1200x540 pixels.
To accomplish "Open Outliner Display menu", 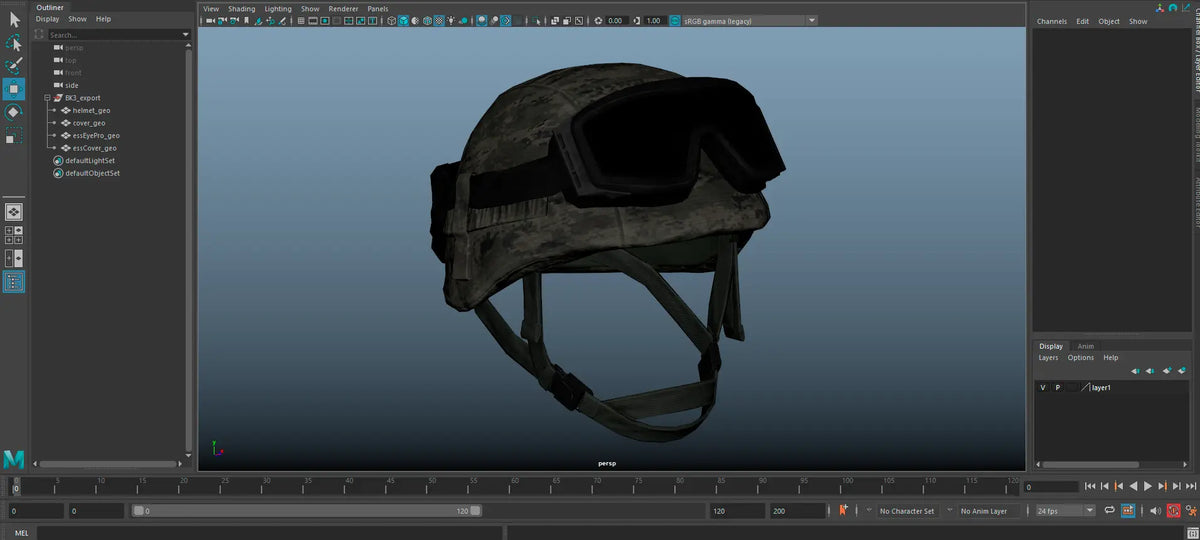I will pyautogui.click(x=47, y=19).
